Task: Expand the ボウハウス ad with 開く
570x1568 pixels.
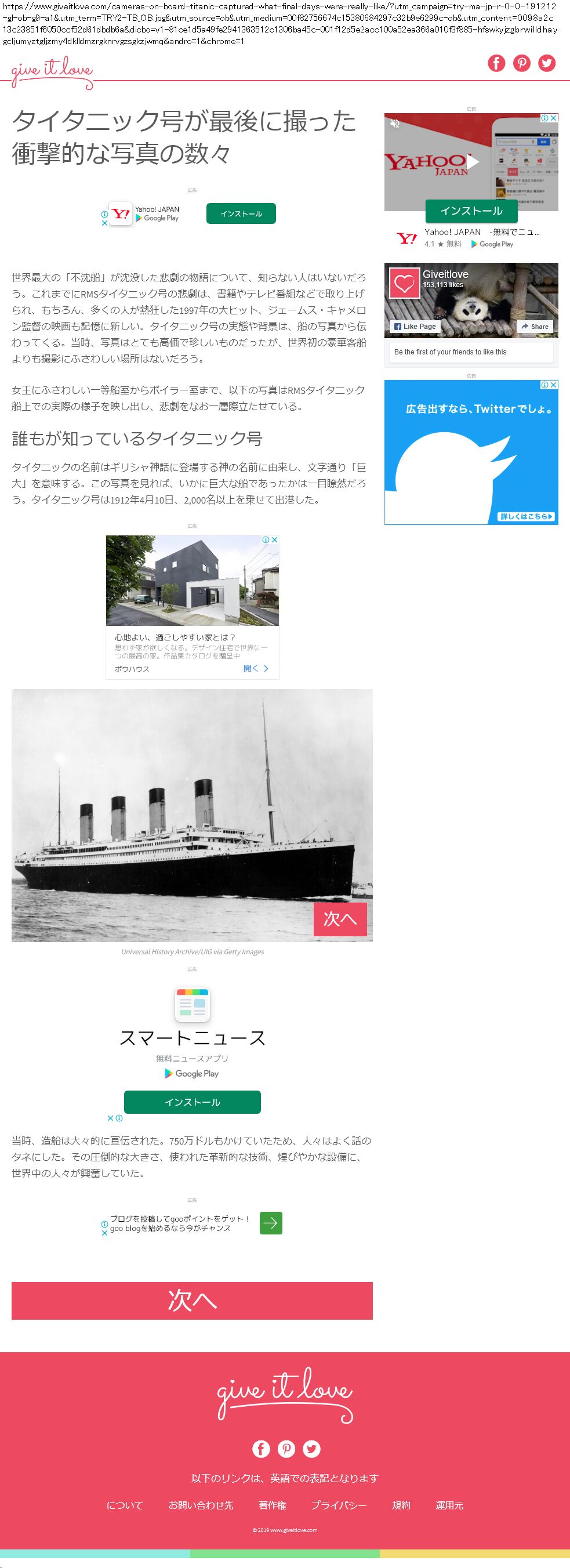Action: (256, 668)
